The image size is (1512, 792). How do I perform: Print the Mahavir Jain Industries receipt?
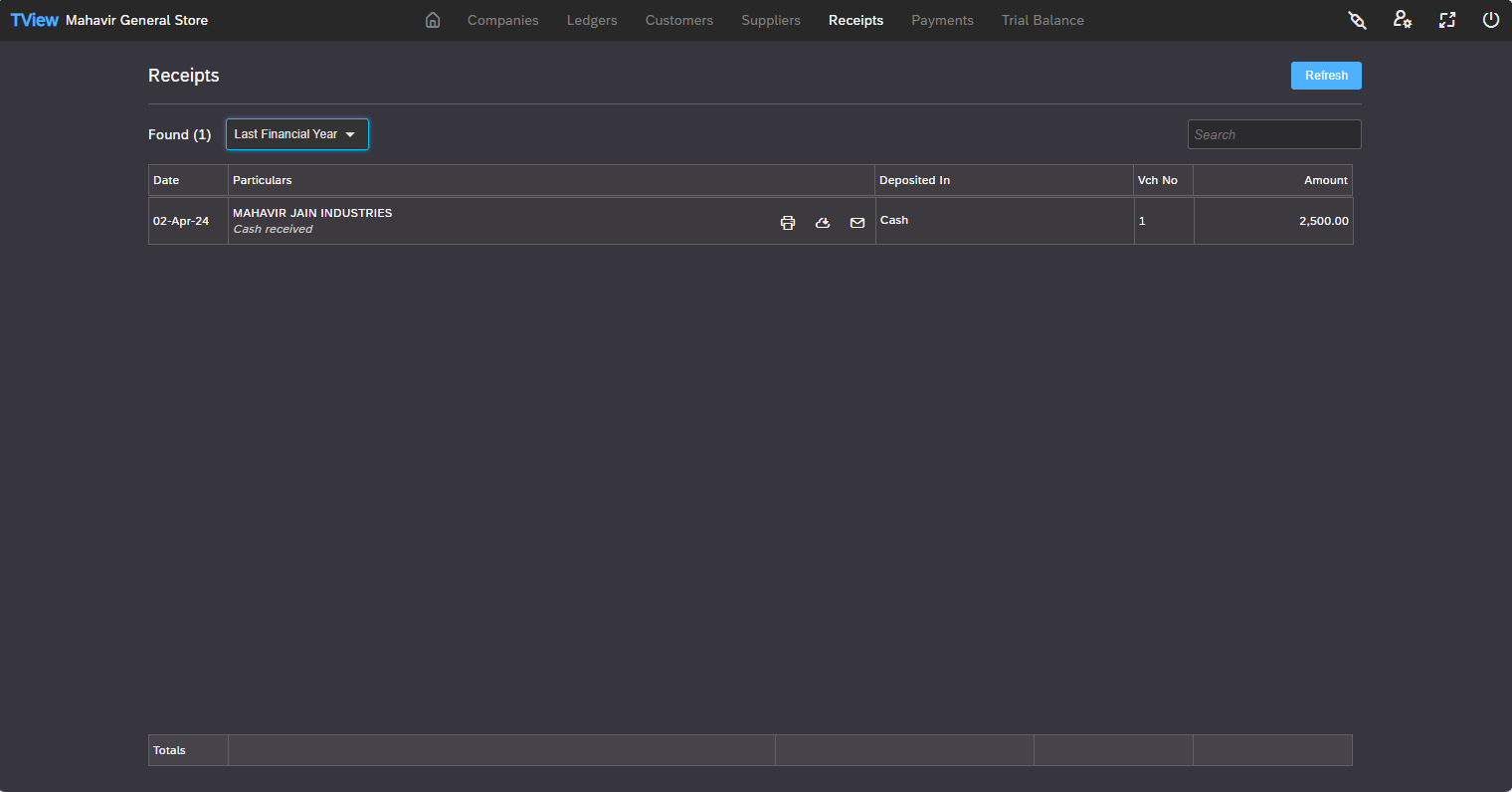point(788,223)
